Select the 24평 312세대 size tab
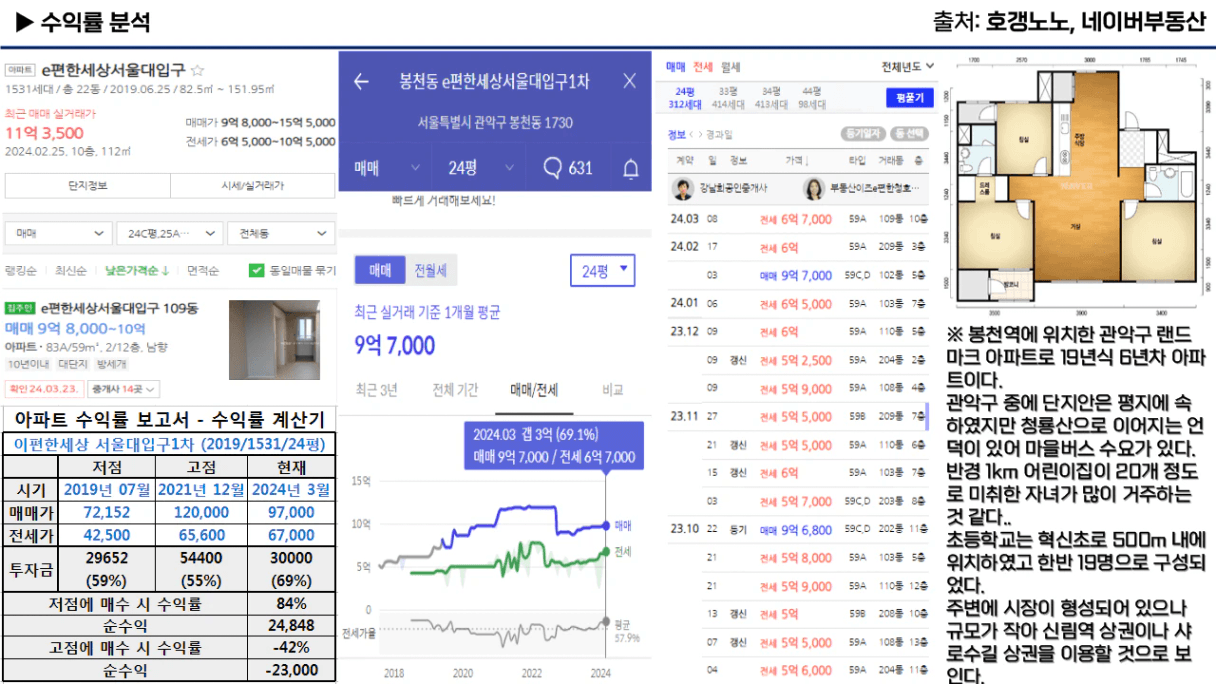This screenshot has width=1216, height=684. 686,97
